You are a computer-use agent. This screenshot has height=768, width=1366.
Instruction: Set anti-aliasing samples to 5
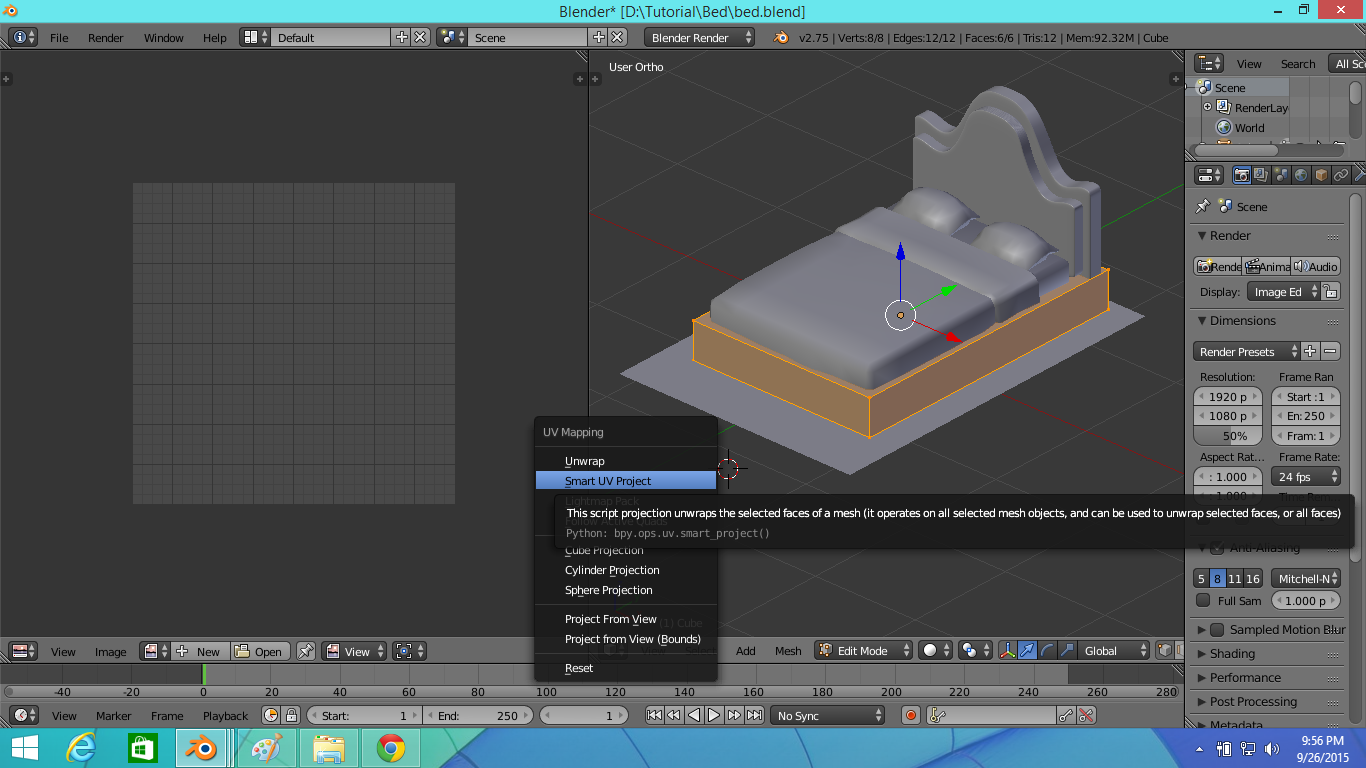[x=1201, y=578]
